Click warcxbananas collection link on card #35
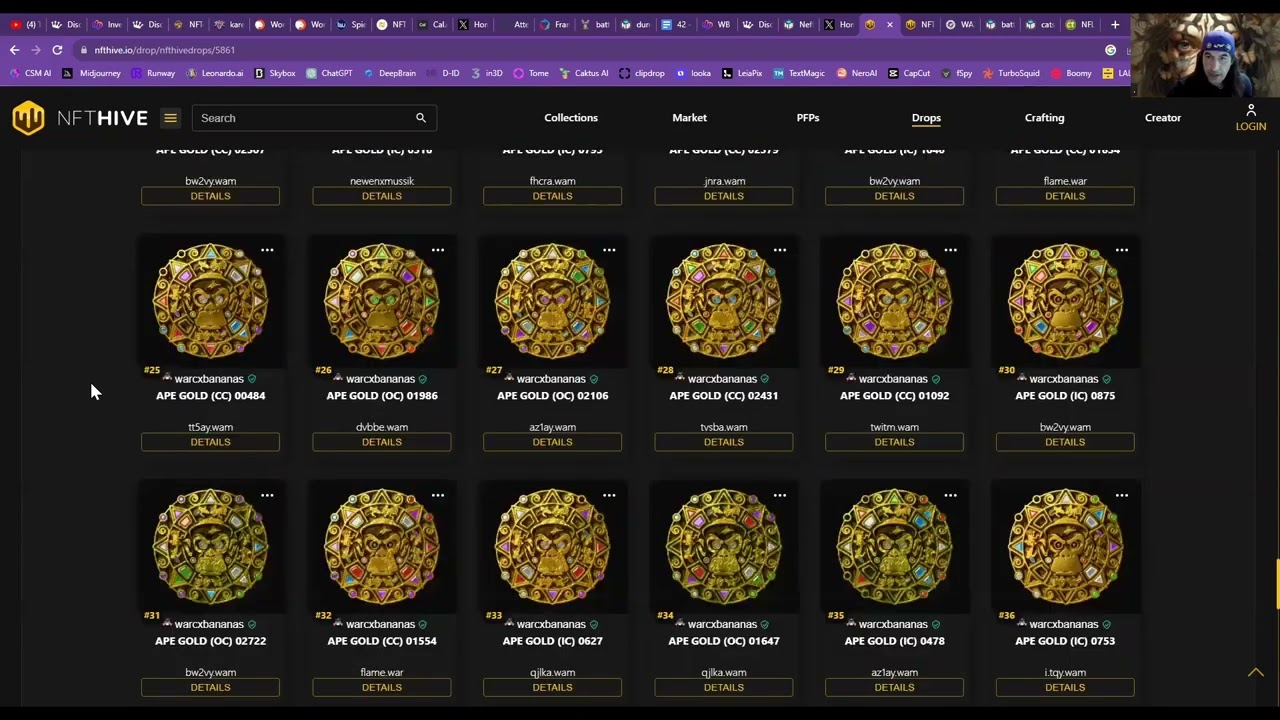The width and height of the screenshot is (1280, 720). tap(893, 624)
